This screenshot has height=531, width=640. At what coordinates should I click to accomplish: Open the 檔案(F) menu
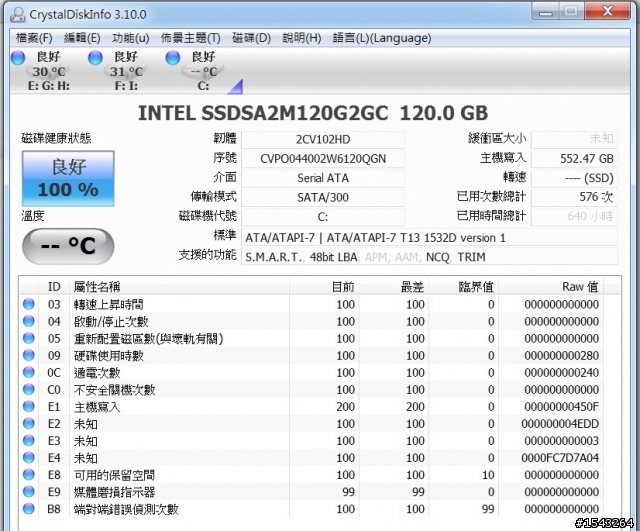(32, 38)
